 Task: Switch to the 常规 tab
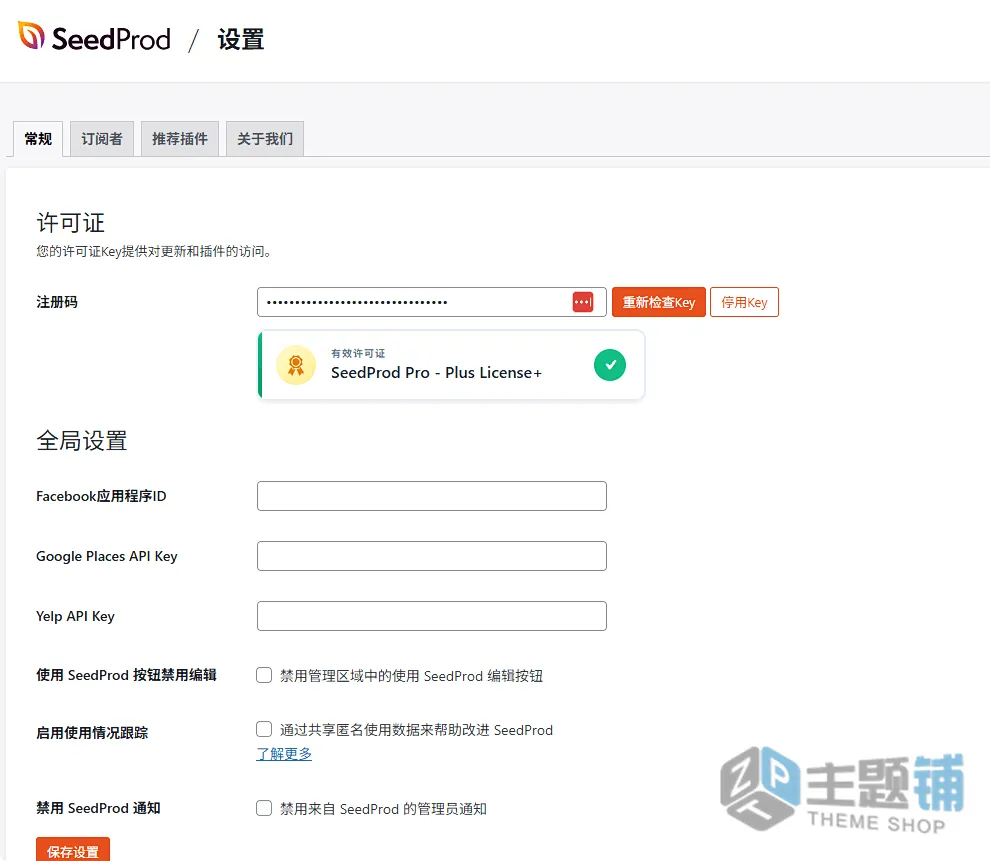(x=38, y=139)
